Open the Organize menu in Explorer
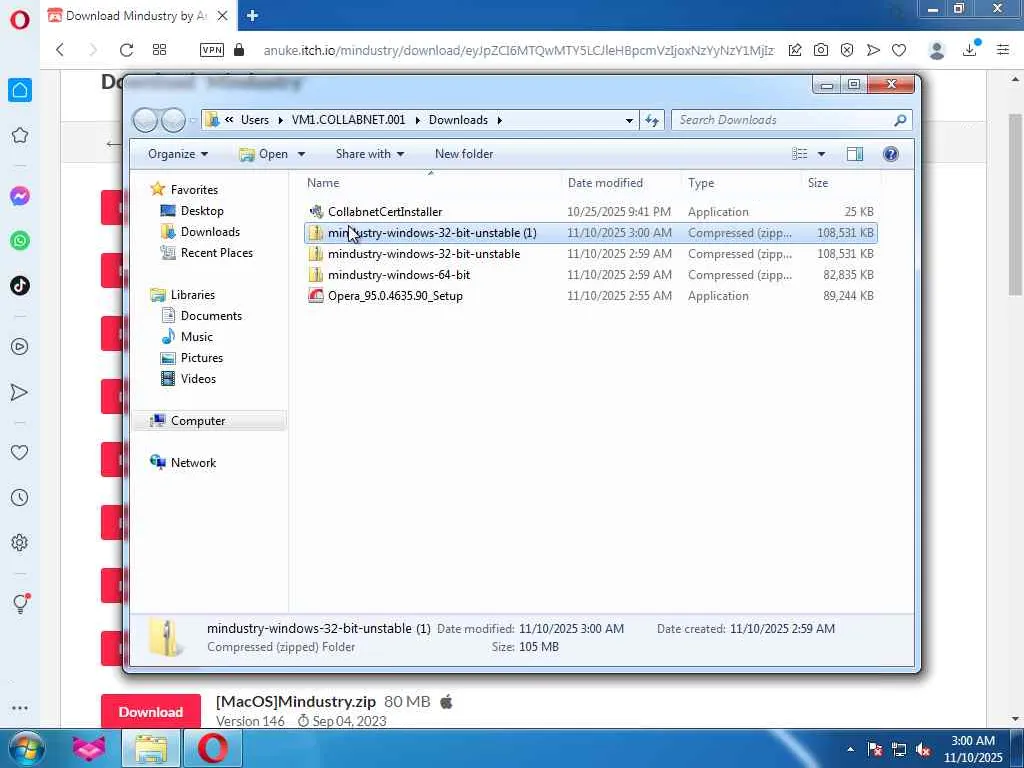This screenshot has width=1024, height=768. point(178,154)
